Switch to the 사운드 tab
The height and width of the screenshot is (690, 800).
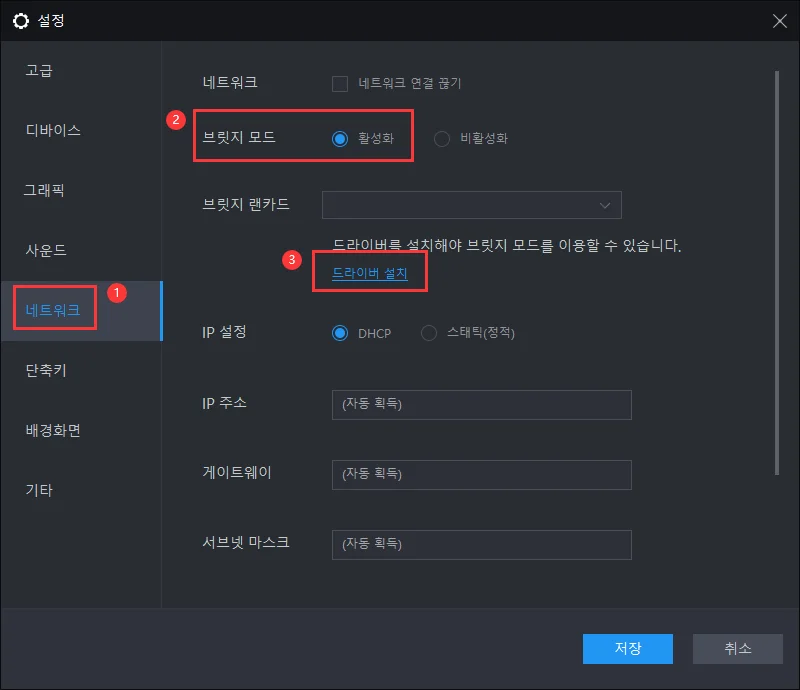click(x=46, y=250)
